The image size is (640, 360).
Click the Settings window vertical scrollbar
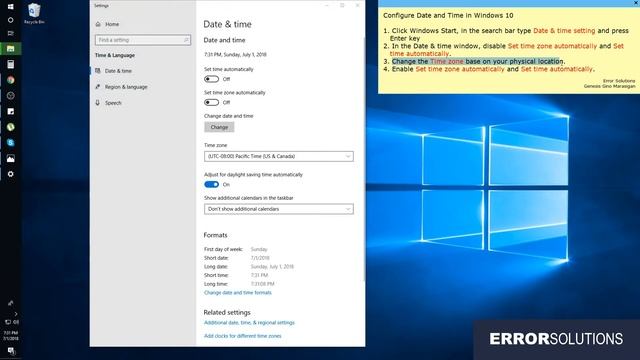364,159
